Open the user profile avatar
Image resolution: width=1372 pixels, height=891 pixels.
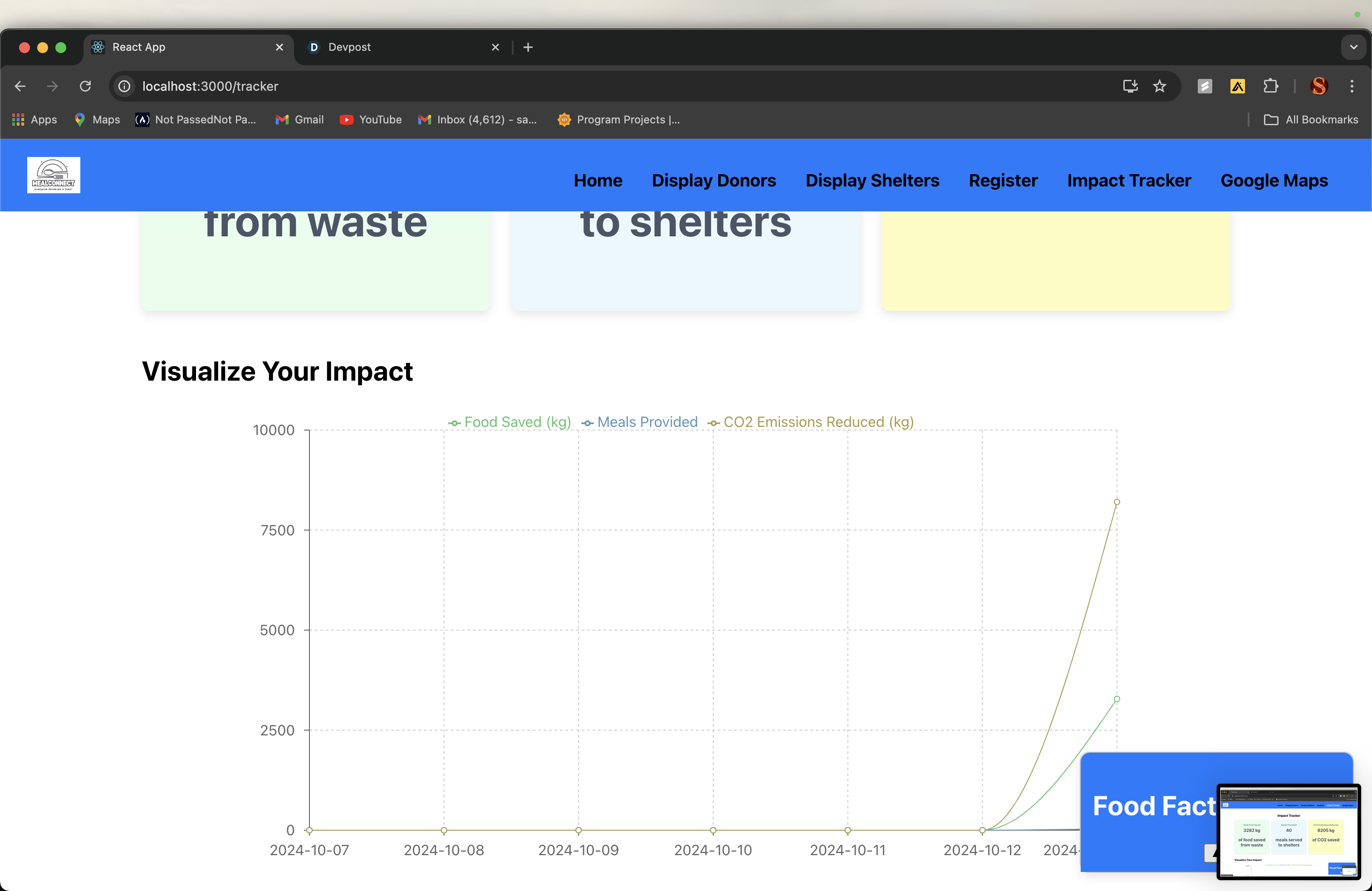(1319, 87)
